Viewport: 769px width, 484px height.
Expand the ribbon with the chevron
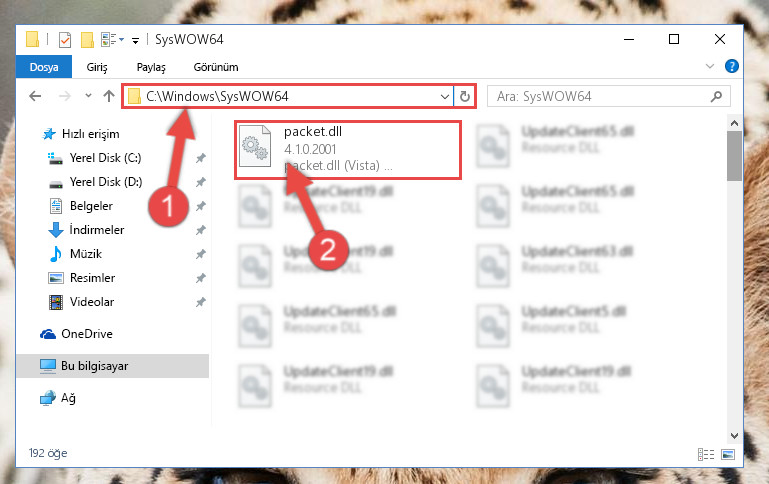click(709, 66)
